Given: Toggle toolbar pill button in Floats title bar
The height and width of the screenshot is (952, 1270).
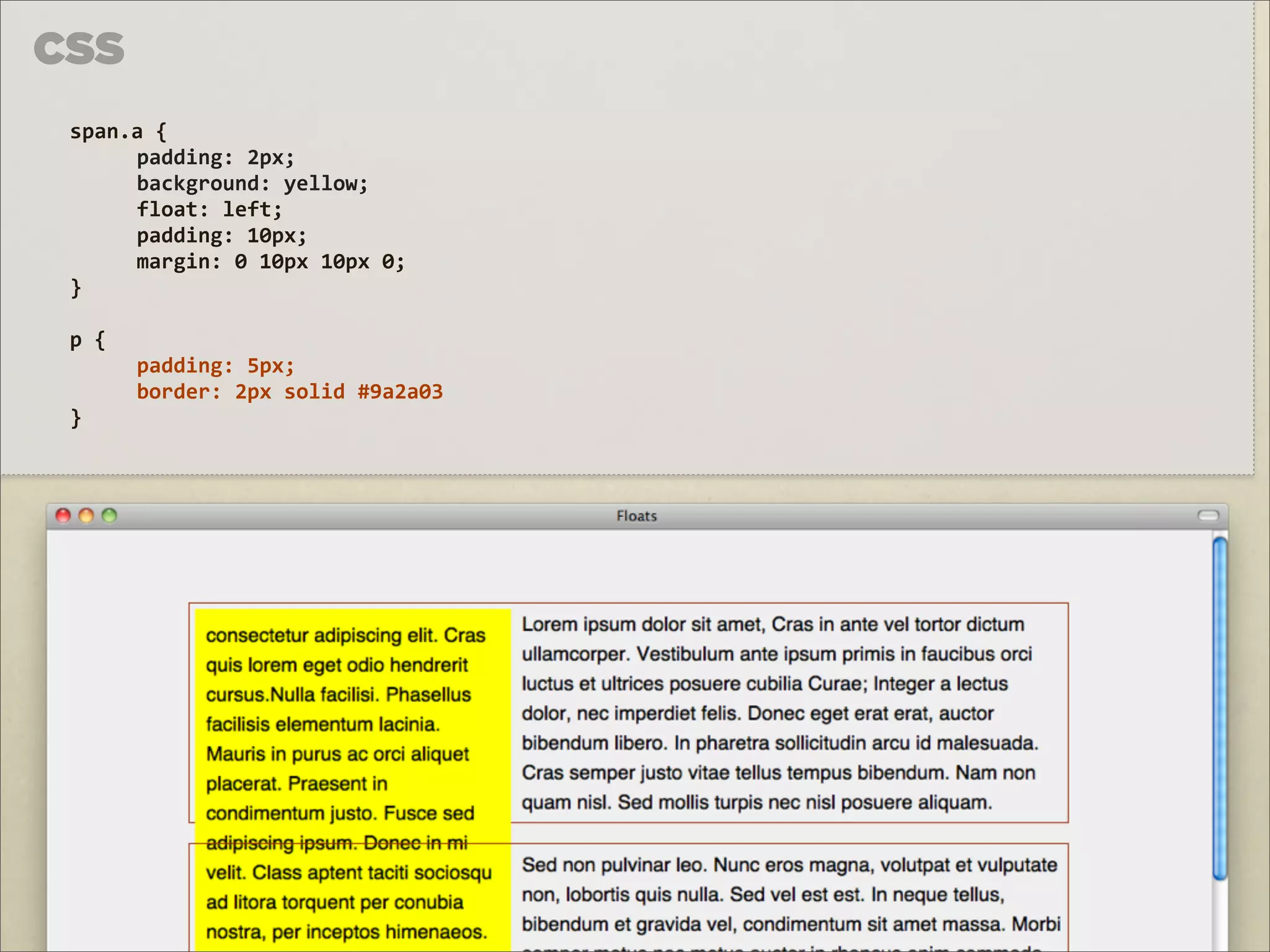Looking at the screenshot, I should [x=1208, y=516].
